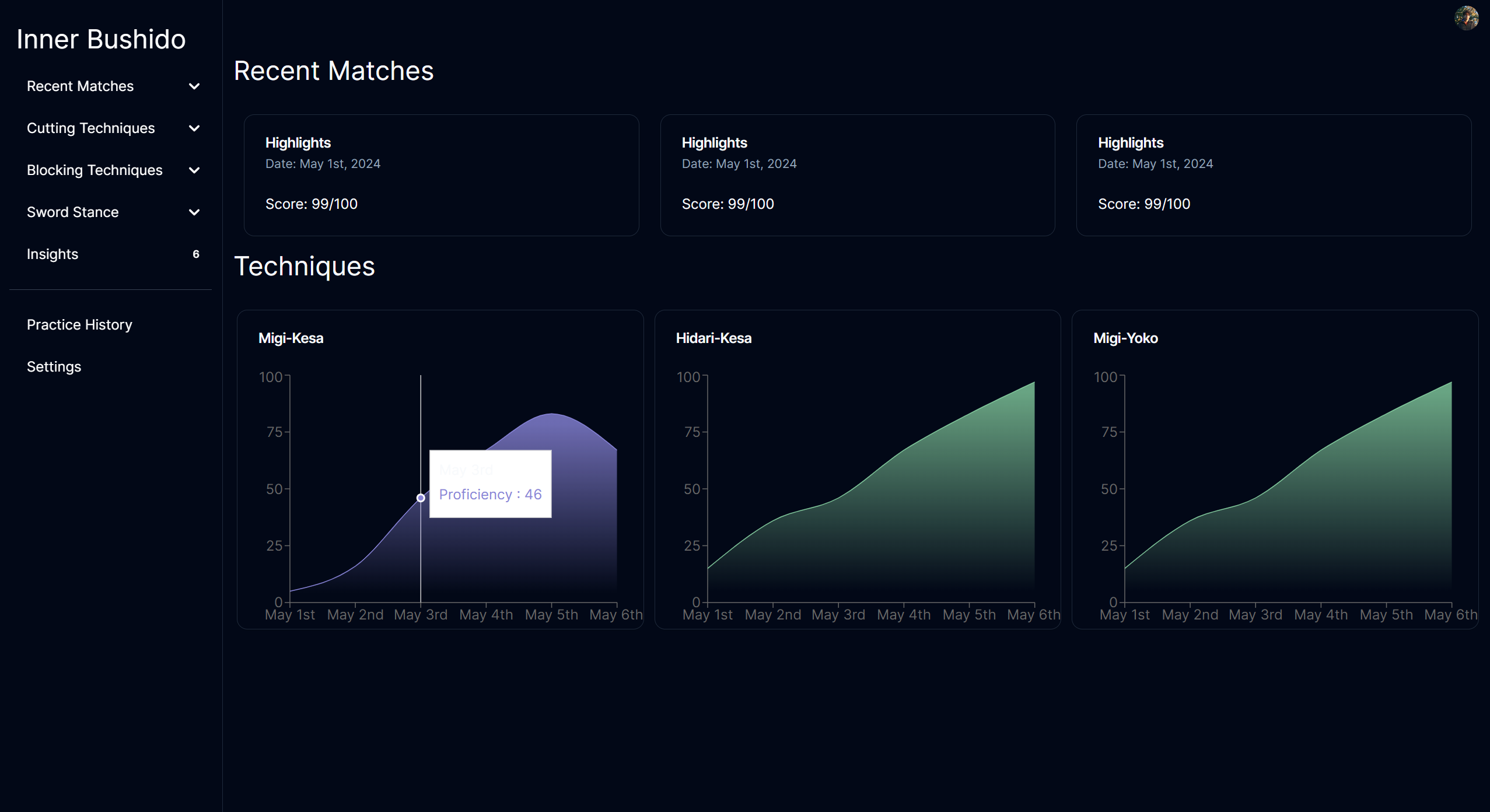Screen dimensions: 1490x812
Task: Open Settings from the sidebar
Action: (x=54, y=367)
